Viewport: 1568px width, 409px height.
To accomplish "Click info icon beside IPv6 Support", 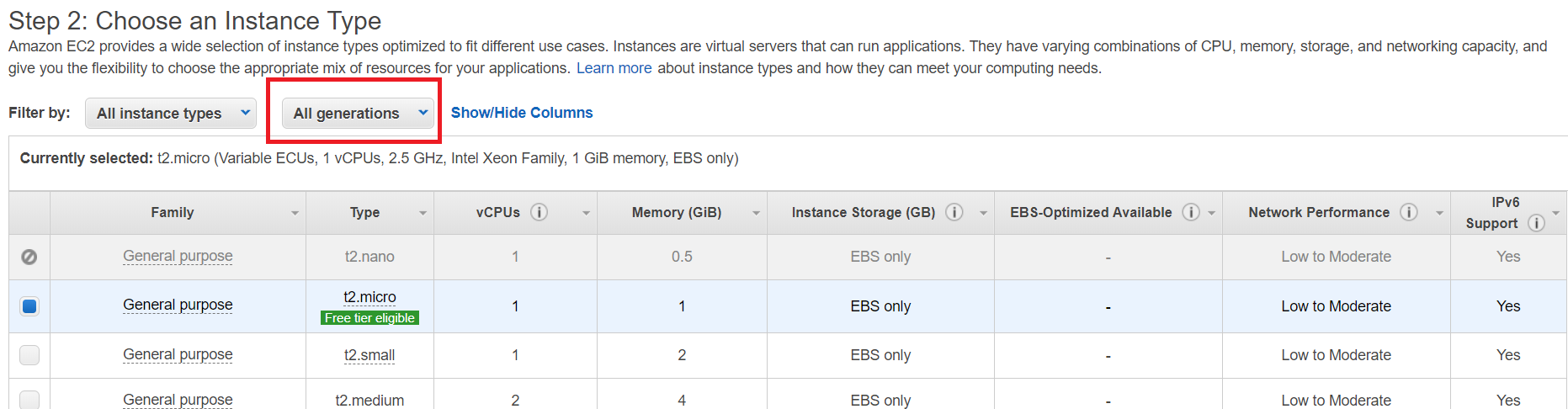I will [1536, 223].
